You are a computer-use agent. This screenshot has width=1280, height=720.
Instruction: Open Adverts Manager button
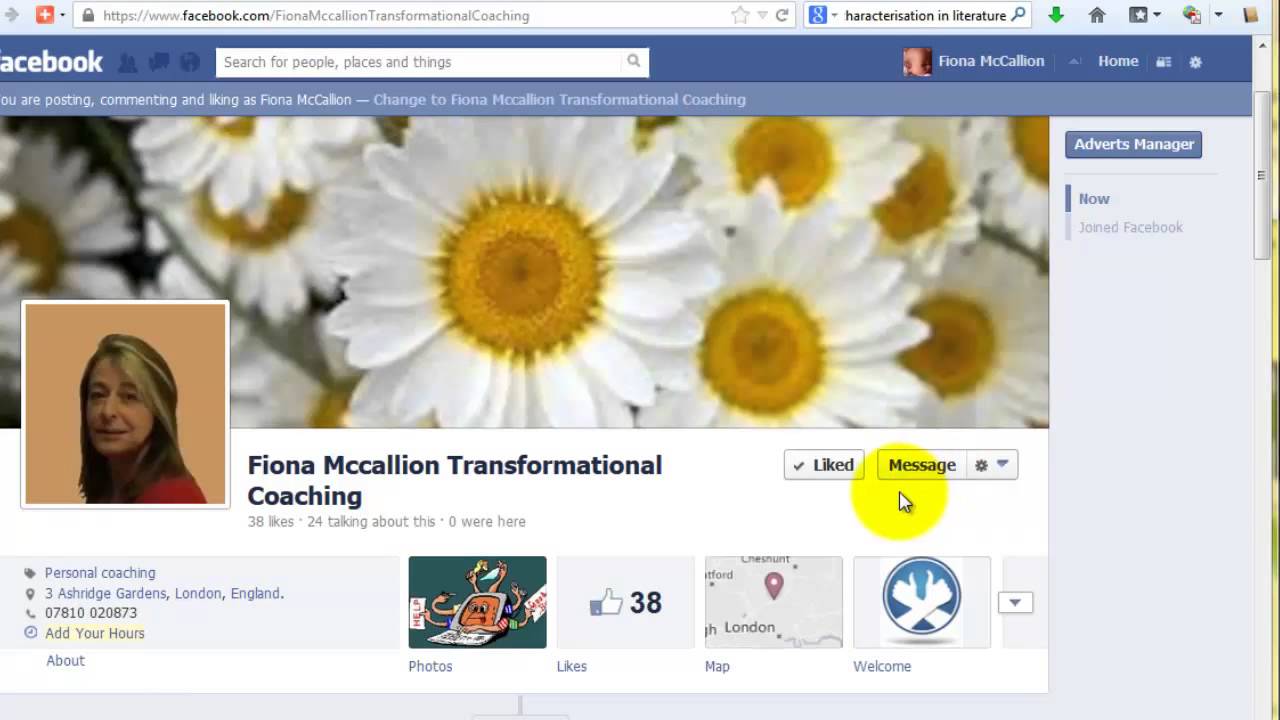click(x=1133, y=144)
